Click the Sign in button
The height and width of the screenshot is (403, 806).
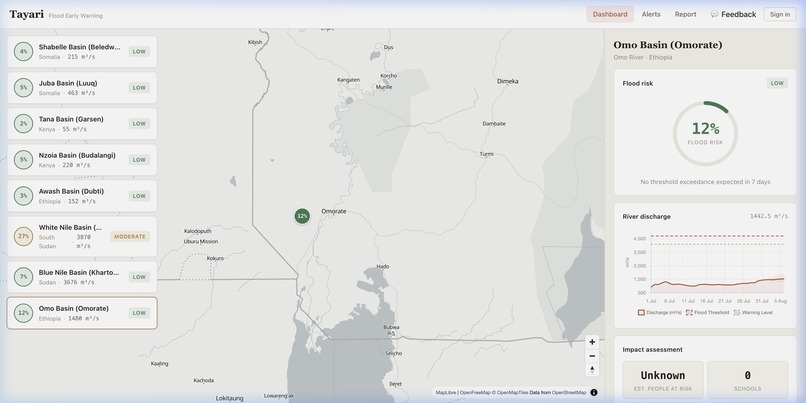pyautogui.click(x=780, y=14)
